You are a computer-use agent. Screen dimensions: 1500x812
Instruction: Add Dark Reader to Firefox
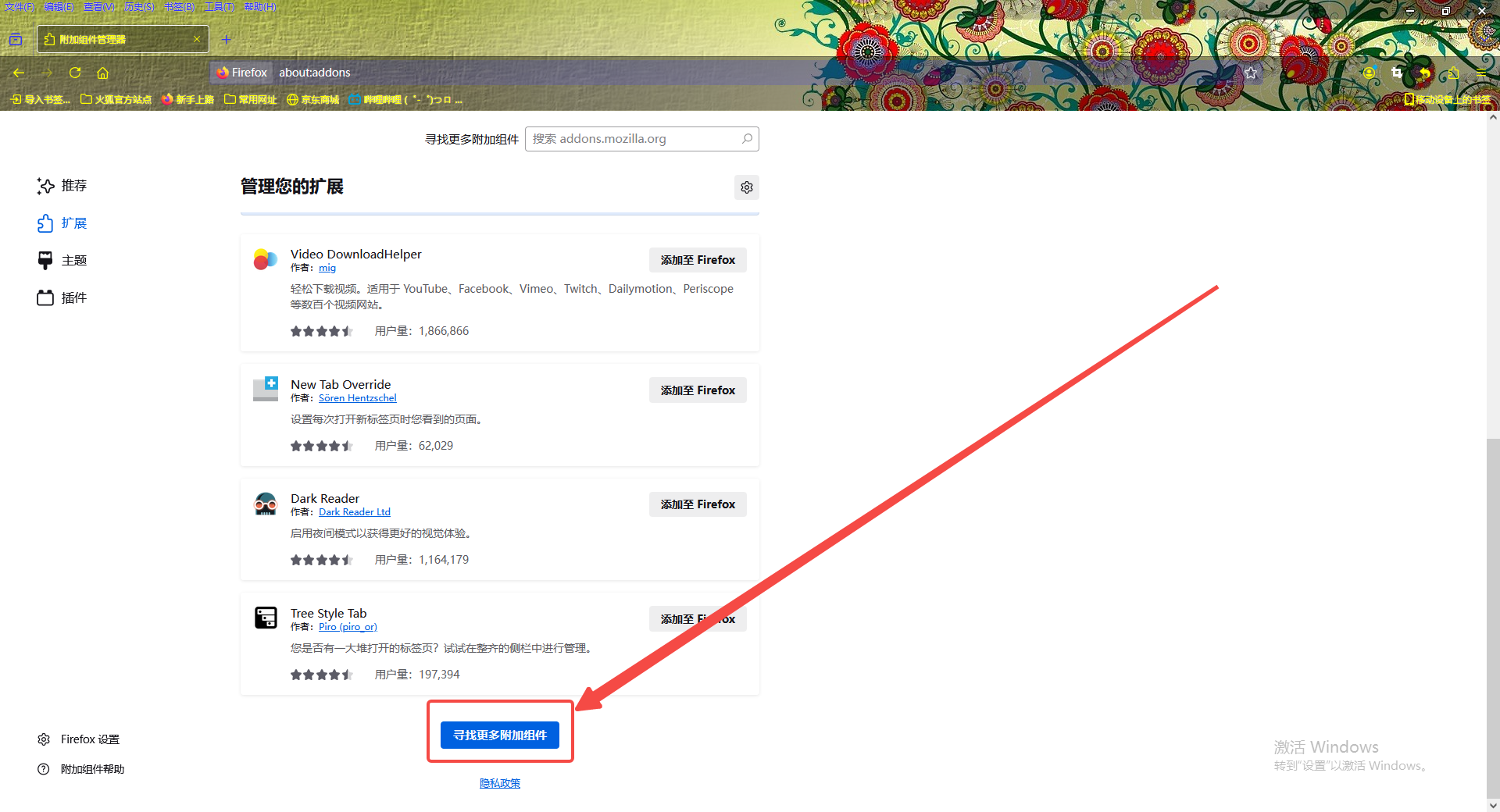[698, 504]
